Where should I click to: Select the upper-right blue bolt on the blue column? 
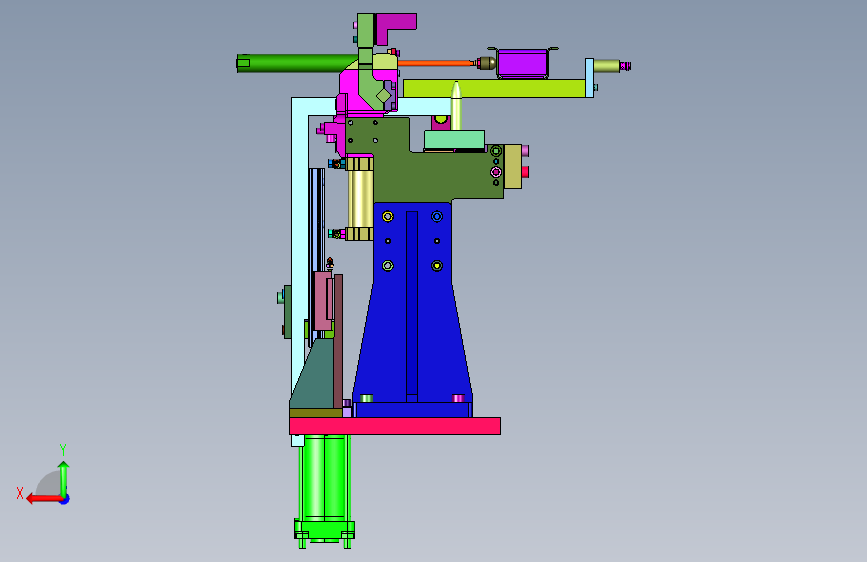pyautogui.click(x=437, y=216)
